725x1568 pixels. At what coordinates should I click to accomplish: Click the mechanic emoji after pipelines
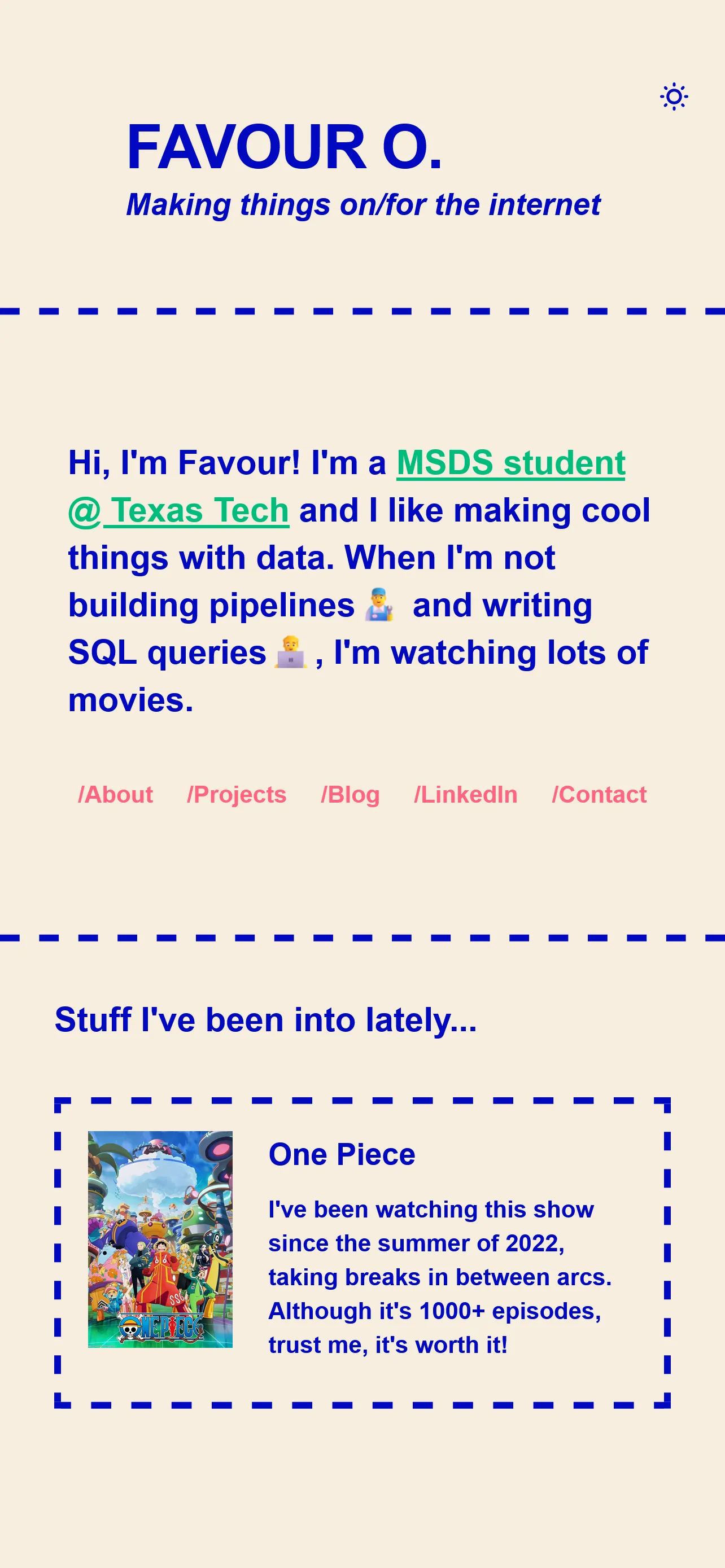click(379, 605)
